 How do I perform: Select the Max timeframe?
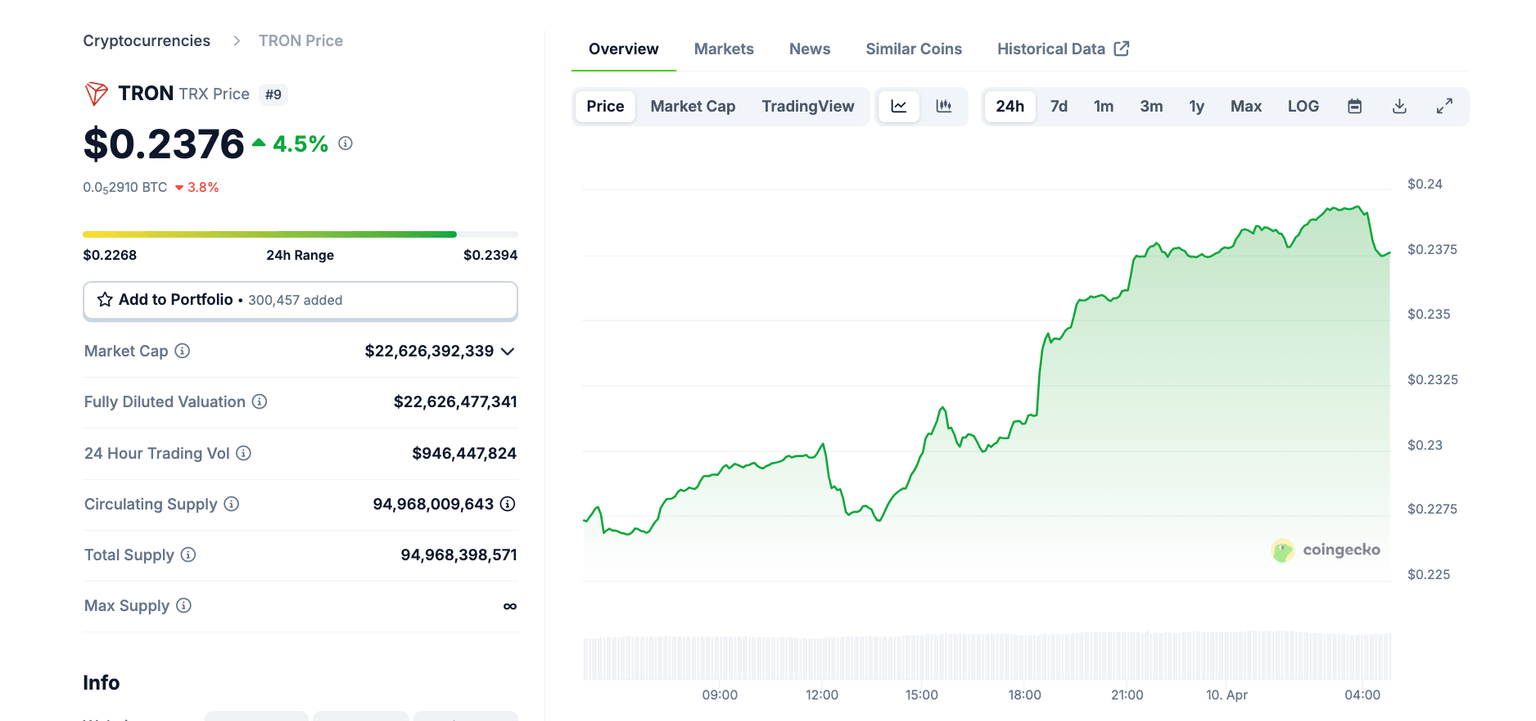tap(1246, 105)
